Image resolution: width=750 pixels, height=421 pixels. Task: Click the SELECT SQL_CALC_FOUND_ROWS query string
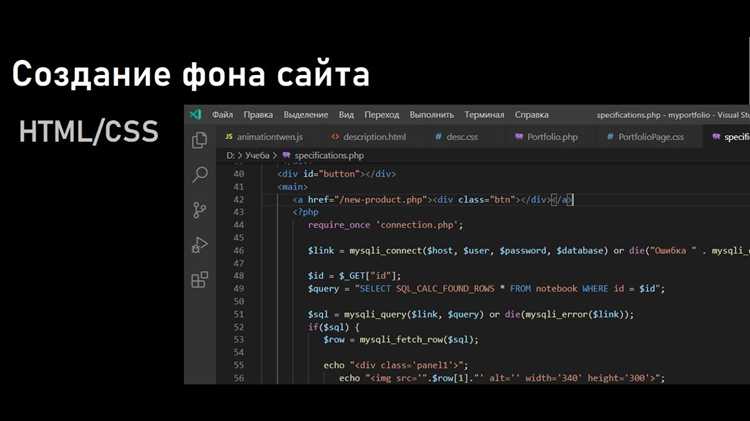pyautogui.click(x=507, y=289)
